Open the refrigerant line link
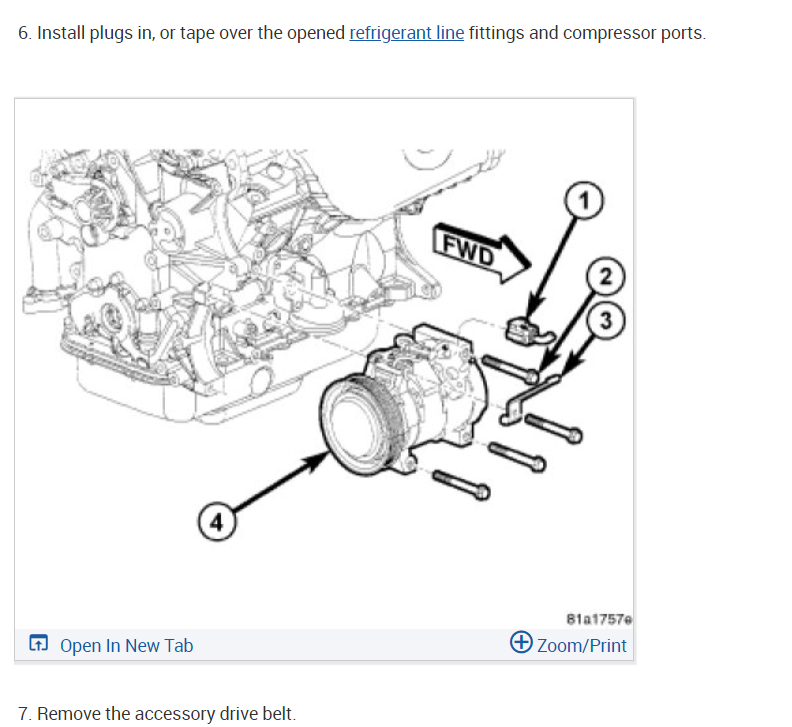 pos(407,33)
